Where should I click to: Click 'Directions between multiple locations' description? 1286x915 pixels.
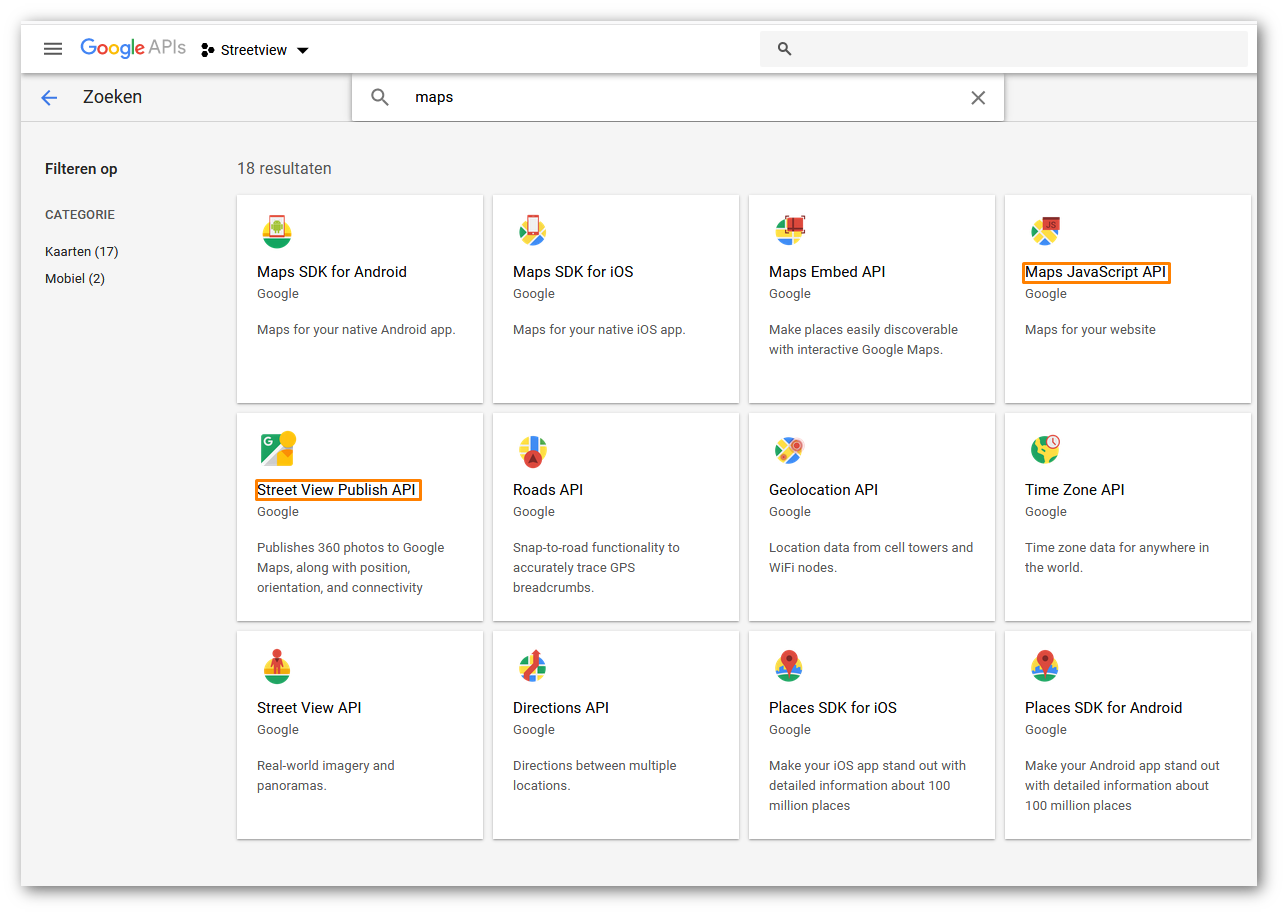point(595,776)
